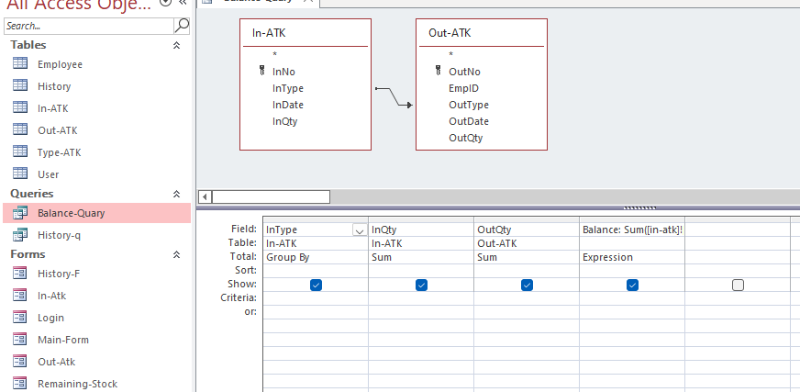Image resolution: width=800 pixels, height=392 pixels.
Task: Click the Expression total cell
Action: [x=633, y=257]
